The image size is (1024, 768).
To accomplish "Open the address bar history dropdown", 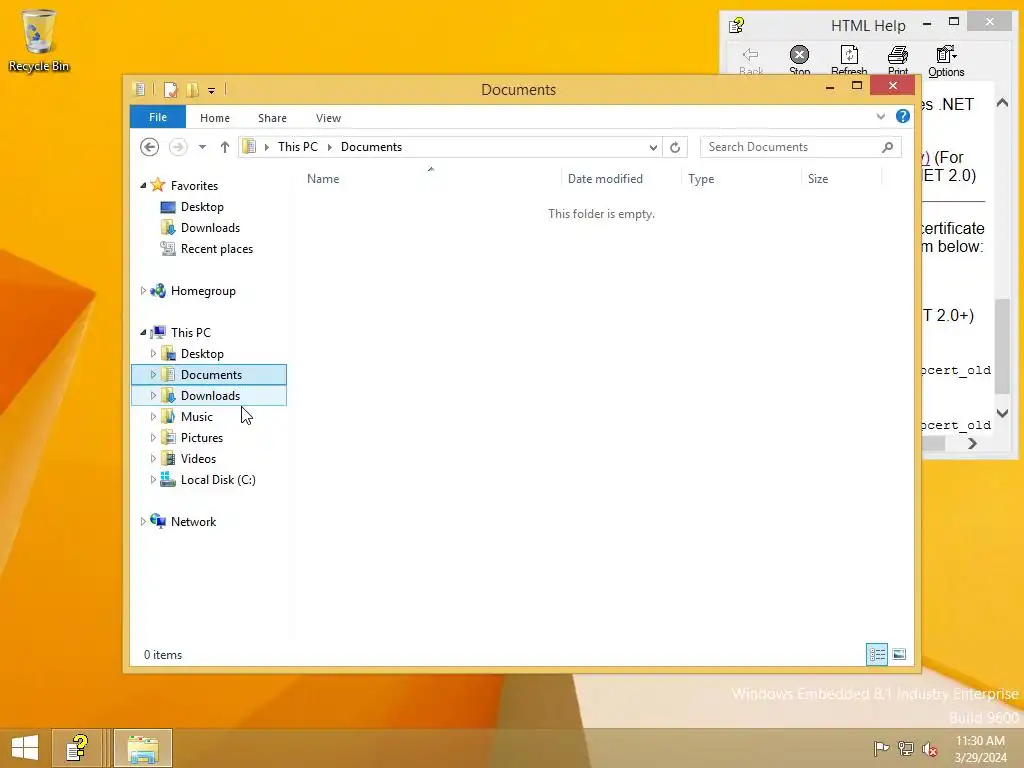I will pyautogui.click(x=653, y=148).
